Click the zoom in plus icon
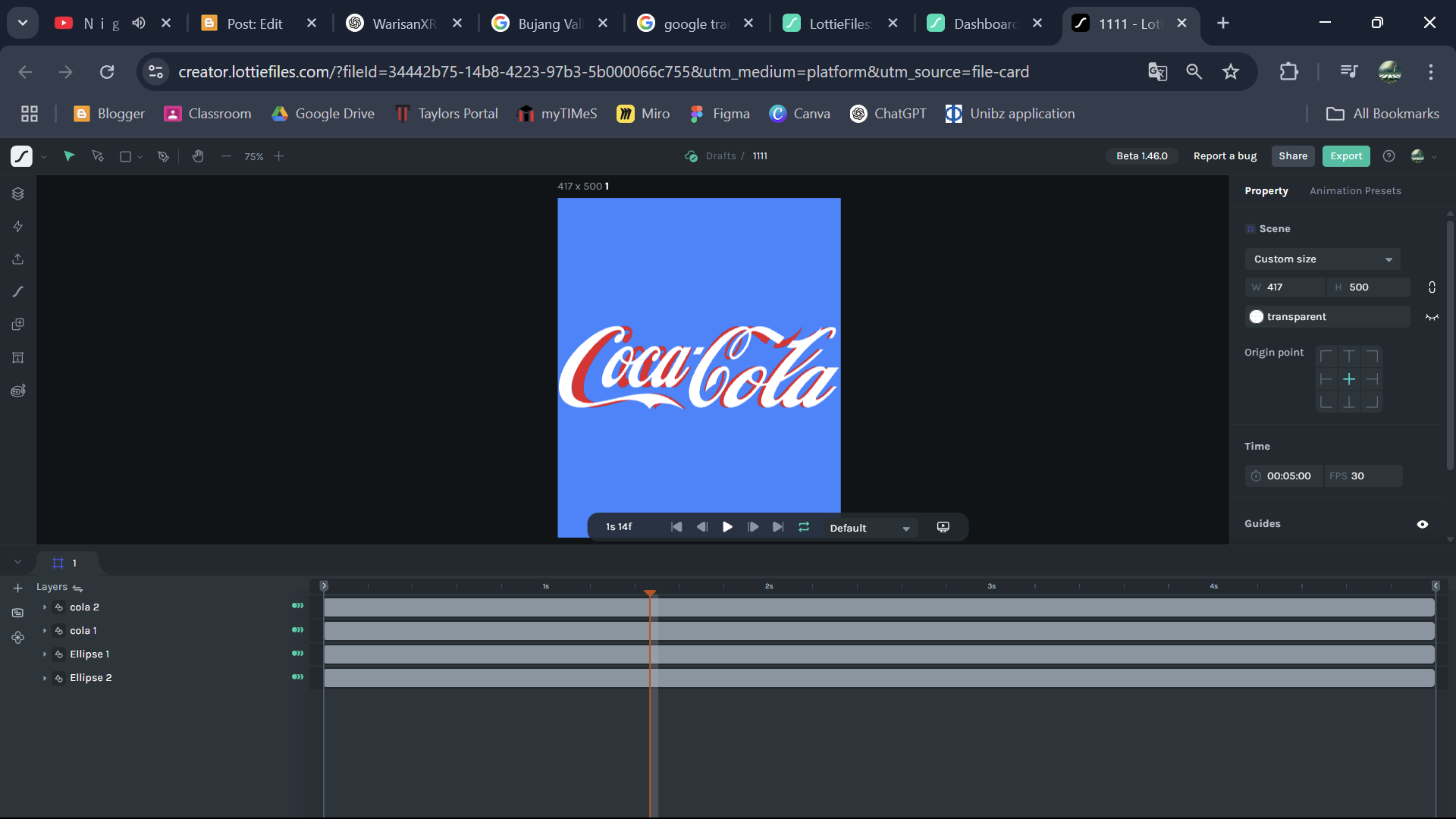The width and height of the screenshot is (1456, 819). [x=279, y=156]
